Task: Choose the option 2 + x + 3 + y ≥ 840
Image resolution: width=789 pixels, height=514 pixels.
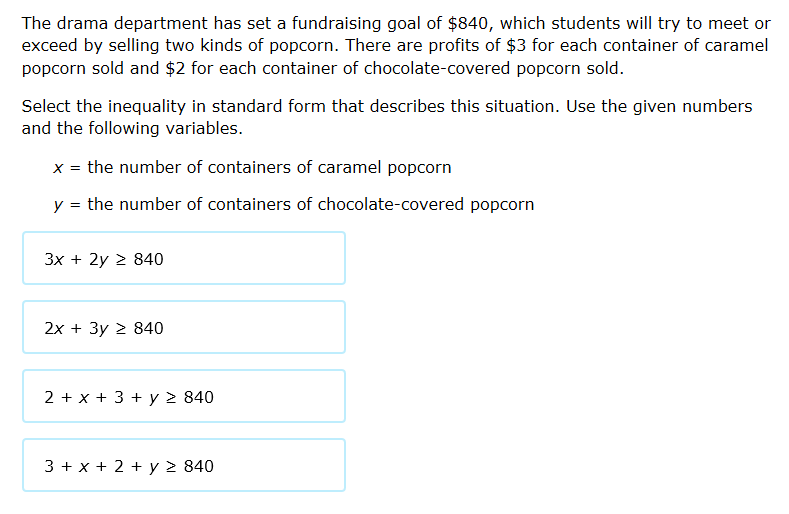Action: 184,396
